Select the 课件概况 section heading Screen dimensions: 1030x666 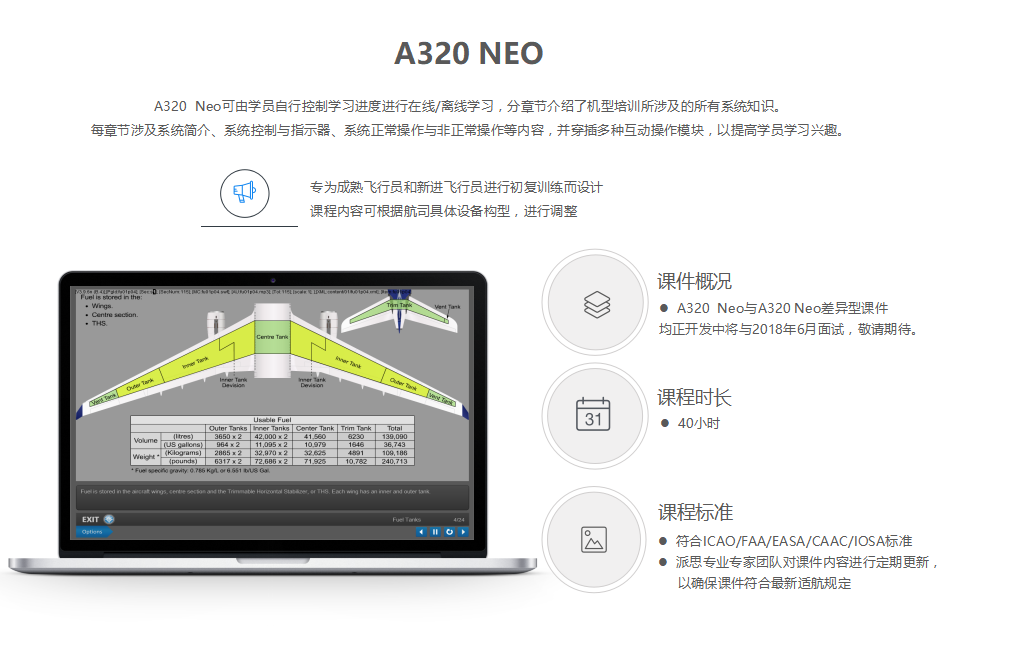tap(694, 282)
